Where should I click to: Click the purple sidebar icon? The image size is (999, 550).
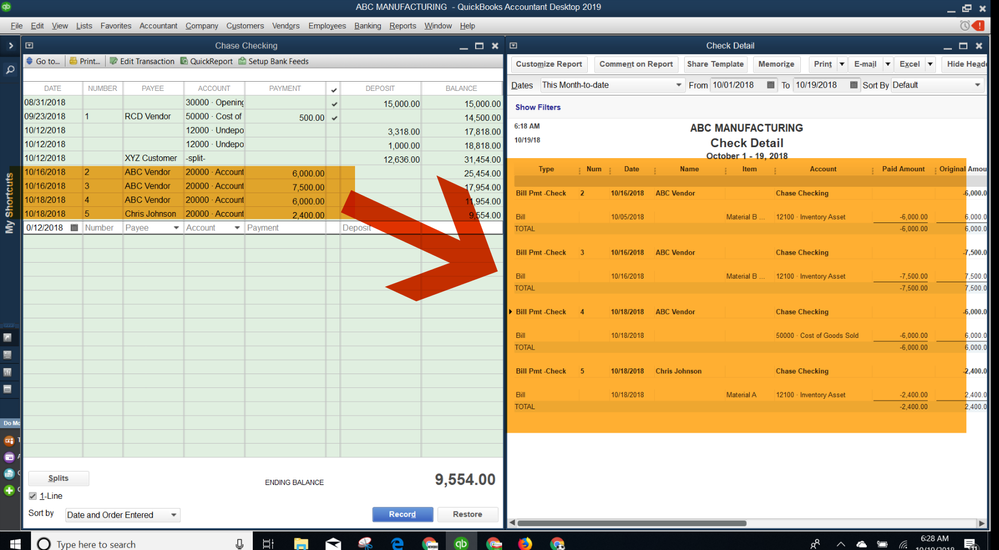coord(9,457)
